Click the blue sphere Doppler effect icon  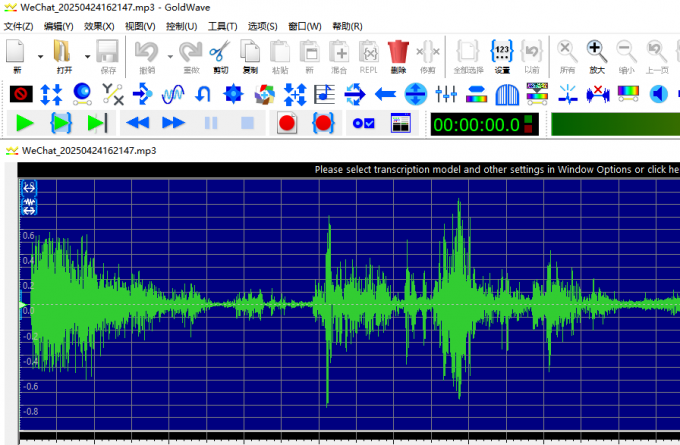pyautogui.click(x=82, y=94)
